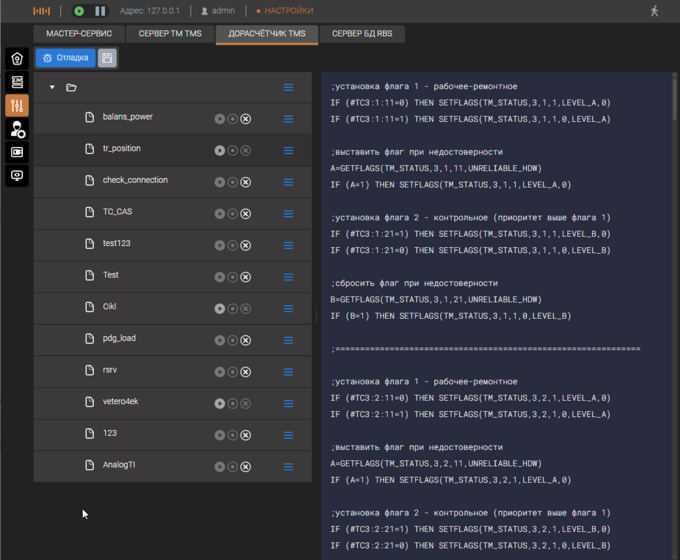Stop the balans_power script with X icon
Image resolution: width=680 pixels, height=560 pixels.
(245, 119)
